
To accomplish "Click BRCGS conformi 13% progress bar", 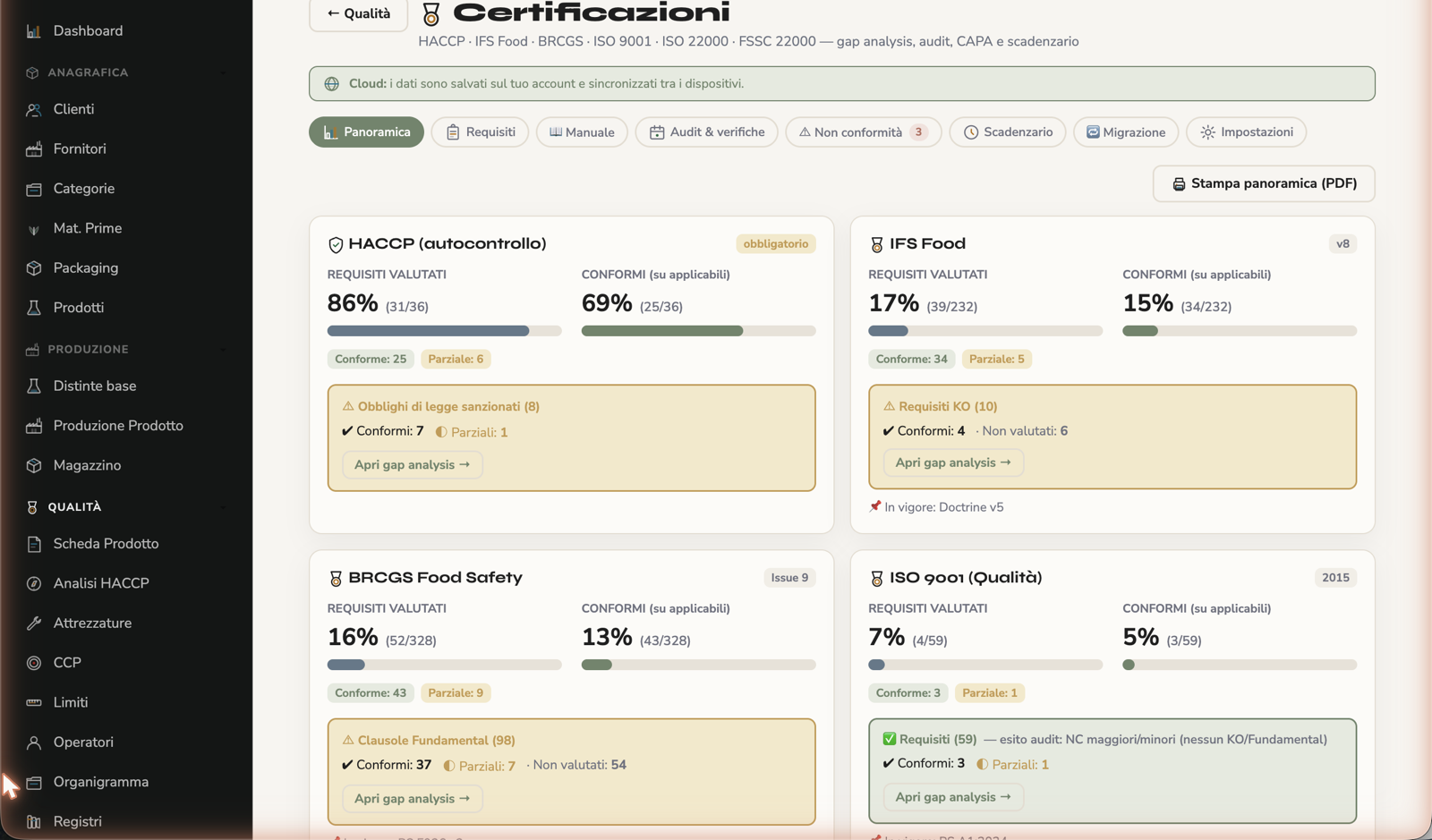I will 698,666.
